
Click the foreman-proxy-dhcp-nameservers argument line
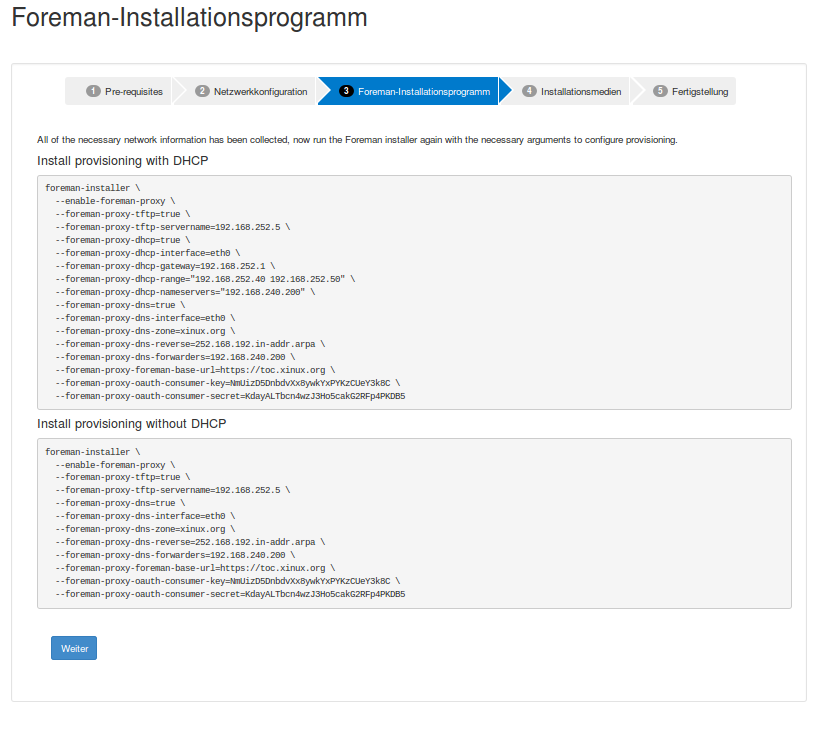click(185, 292)
